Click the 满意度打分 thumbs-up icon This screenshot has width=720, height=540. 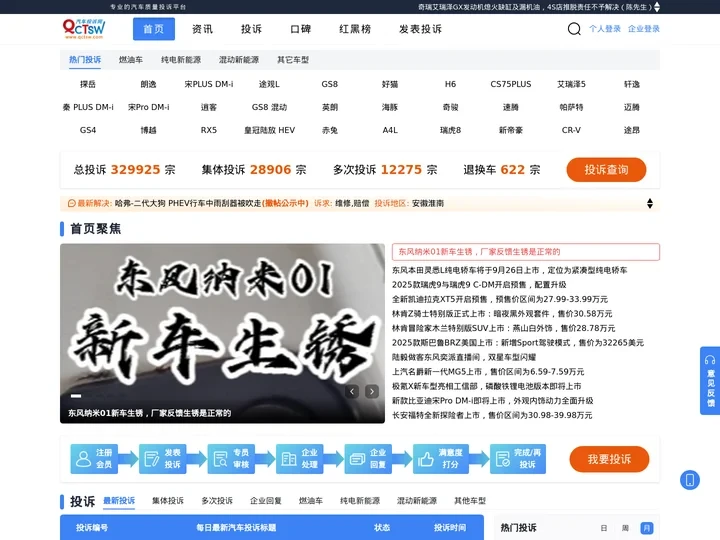click(426, 459)
